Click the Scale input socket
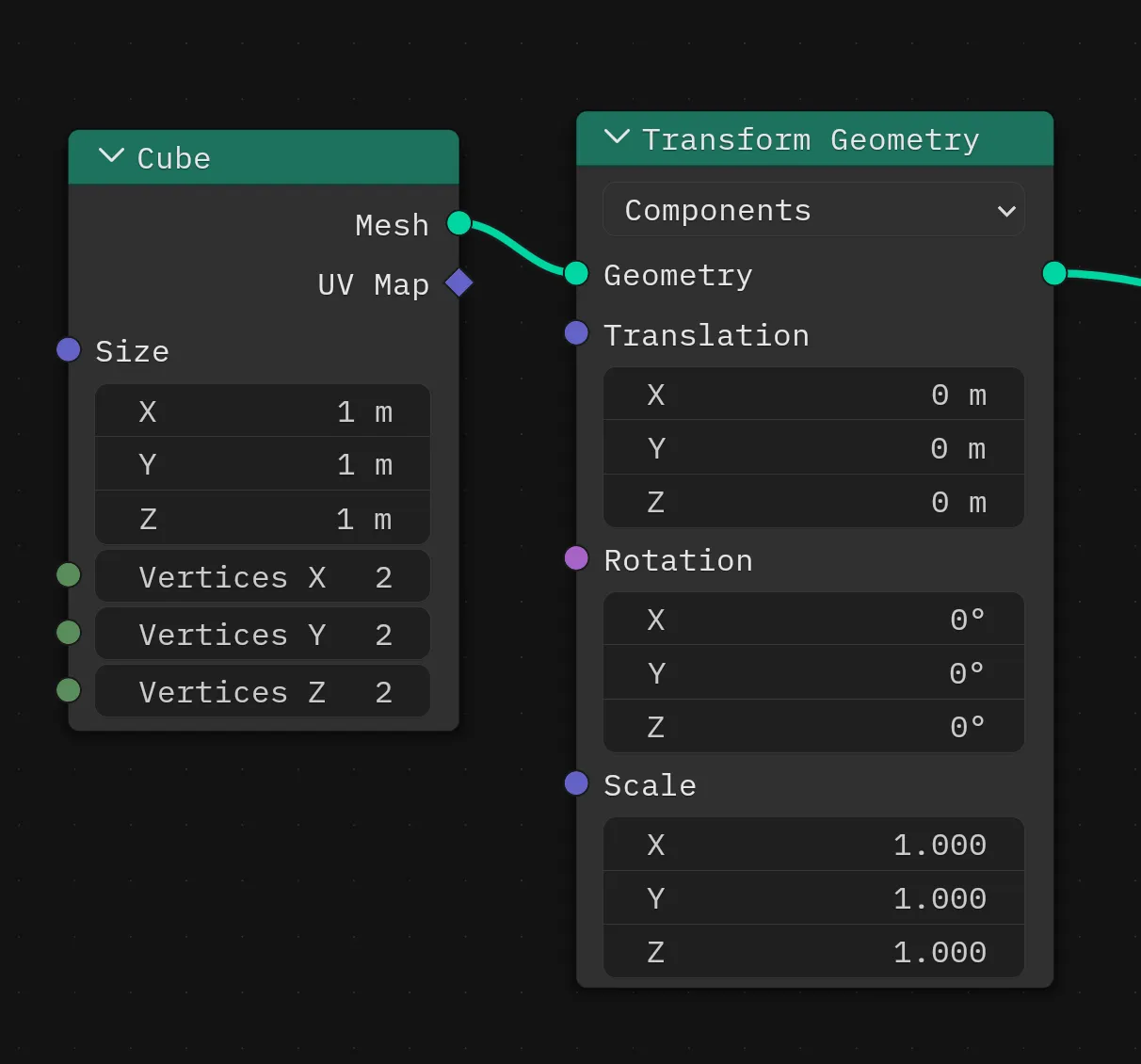The height and width of the screenshot is (1064, 1141). click(x=575, y=782)
